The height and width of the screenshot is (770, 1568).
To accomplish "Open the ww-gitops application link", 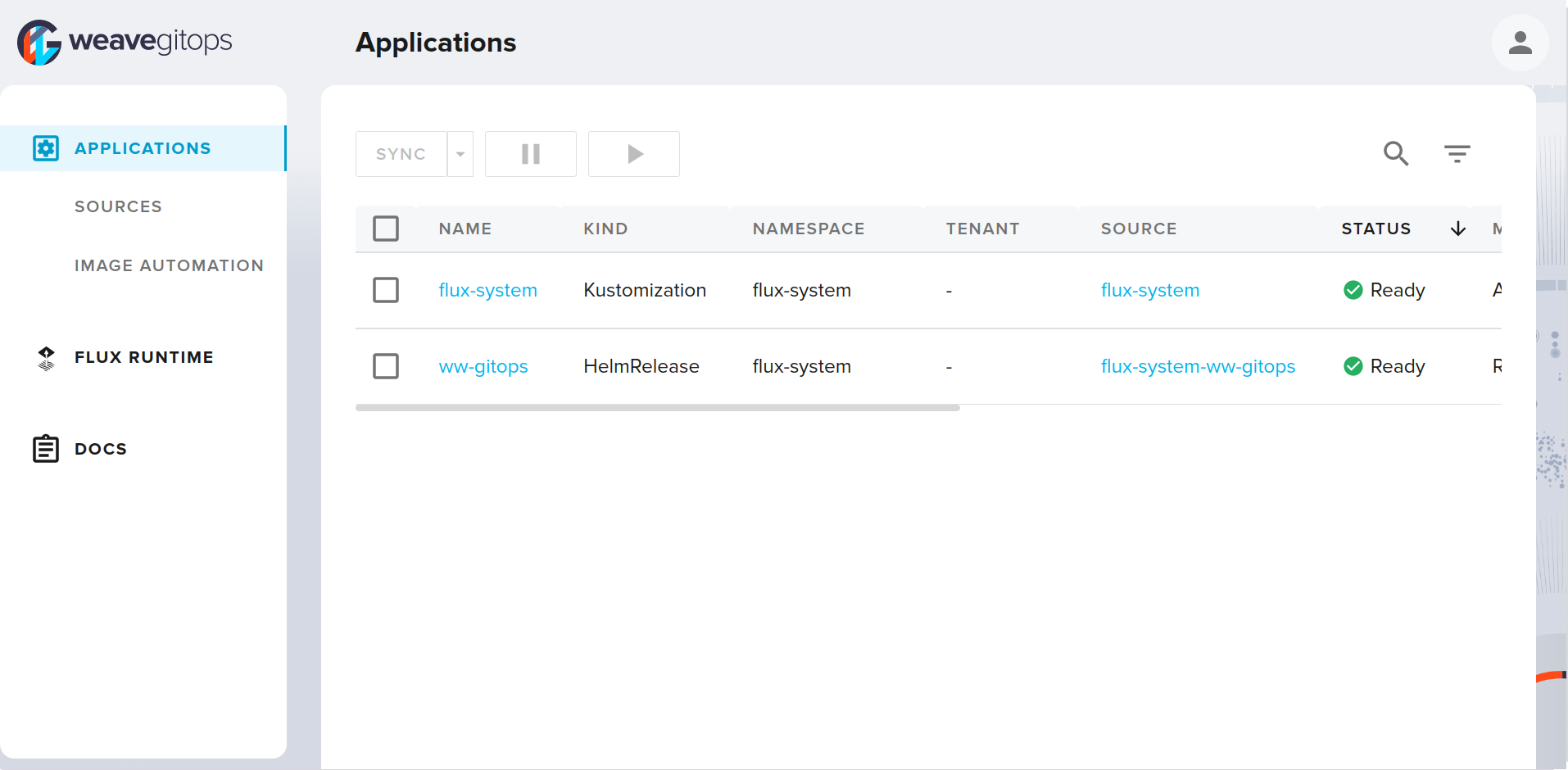I will coord(483,366).
